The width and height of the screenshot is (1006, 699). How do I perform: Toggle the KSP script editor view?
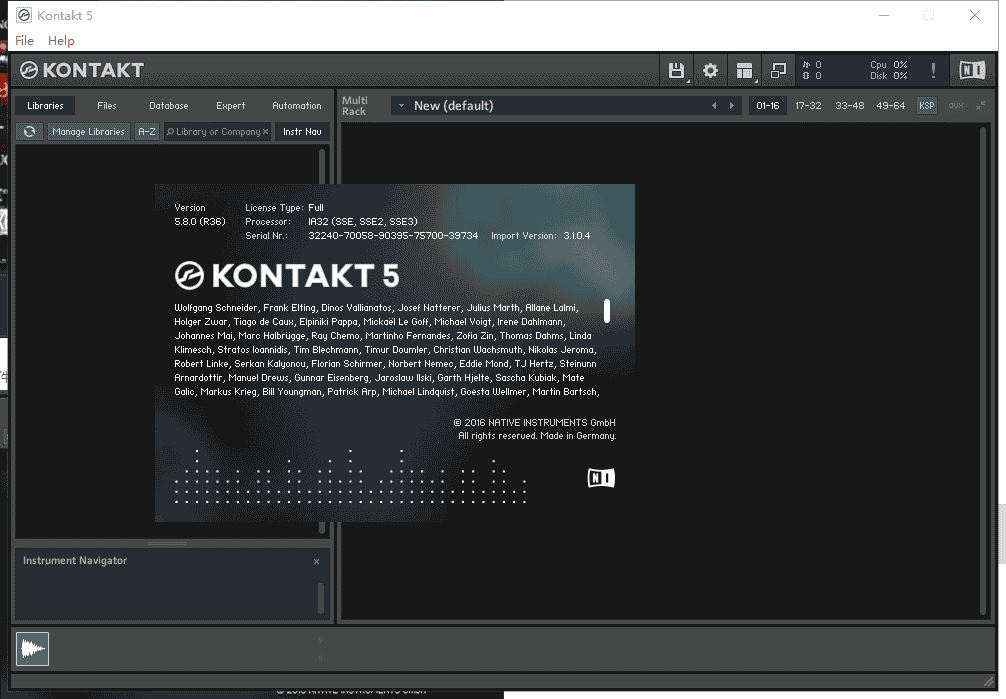(926, 105)
